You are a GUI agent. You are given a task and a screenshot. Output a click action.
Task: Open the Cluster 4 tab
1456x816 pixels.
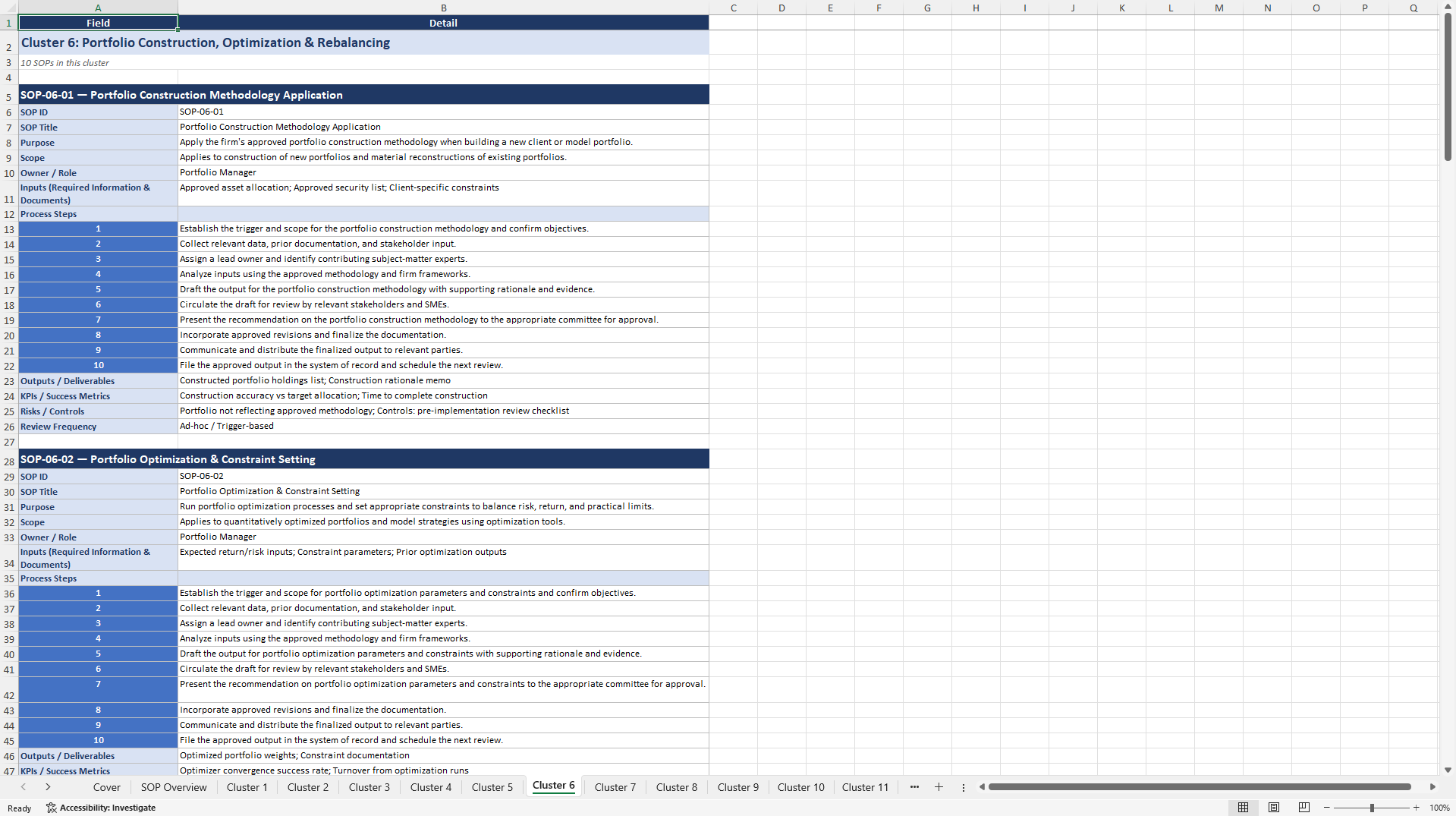tap(431, 787)
